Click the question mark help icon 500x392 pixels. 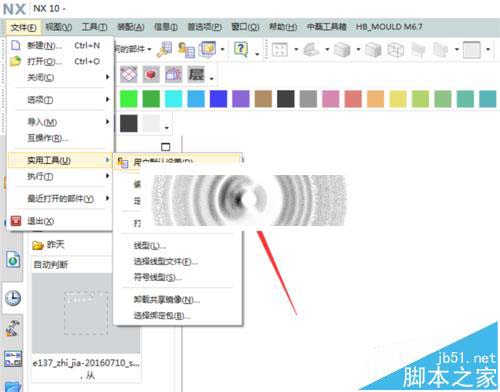[x=241, y=49]
